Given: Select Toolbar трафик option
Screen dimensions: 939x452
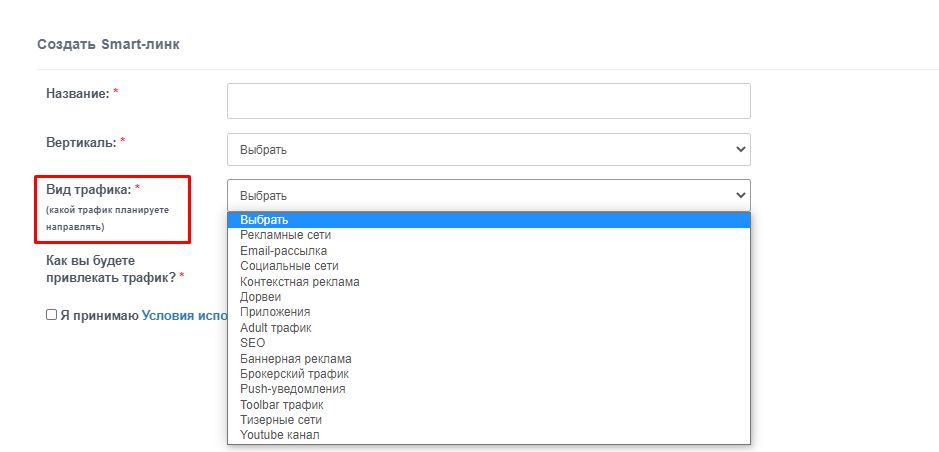Looking at the screenshot, I should tap(281, 405).
